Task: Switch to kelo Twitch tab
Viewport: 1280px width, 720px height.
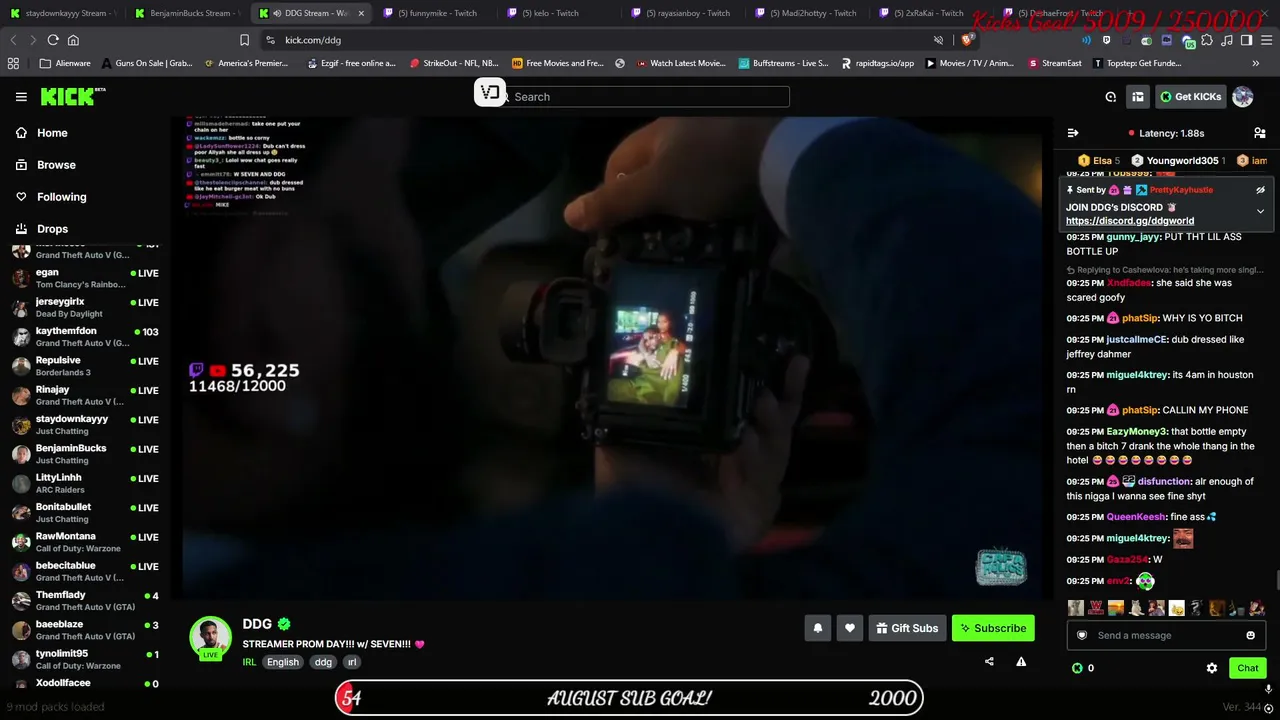Action: pyautogui.click(x=560, y=13)
